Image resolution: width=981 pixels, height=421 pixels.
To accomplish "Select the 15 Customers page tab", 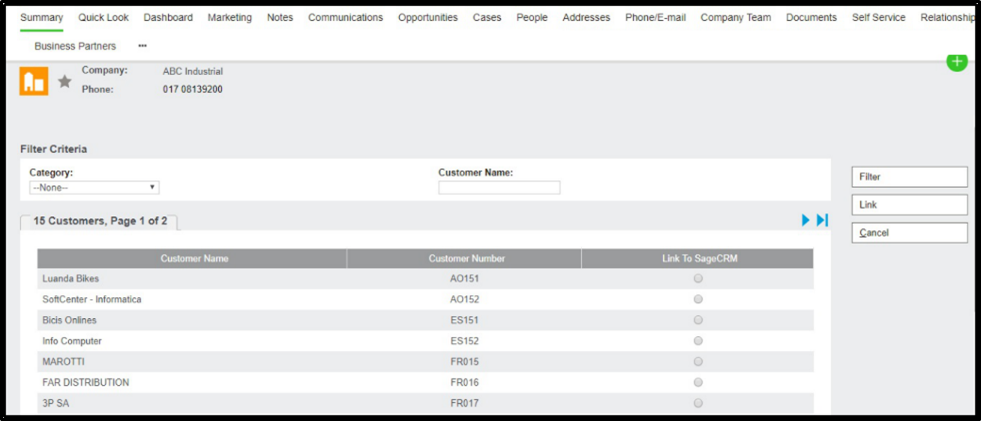I will click(100, 221).
